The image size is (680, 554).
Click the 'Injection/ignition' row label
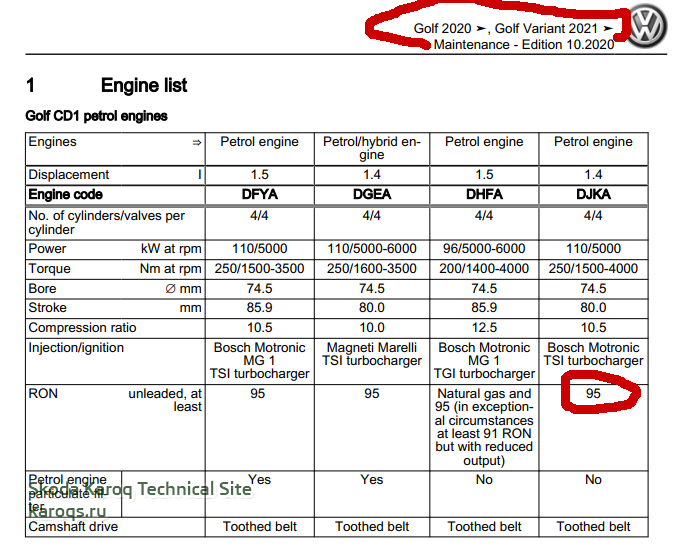pyautogui.click(x=76, y=348)
